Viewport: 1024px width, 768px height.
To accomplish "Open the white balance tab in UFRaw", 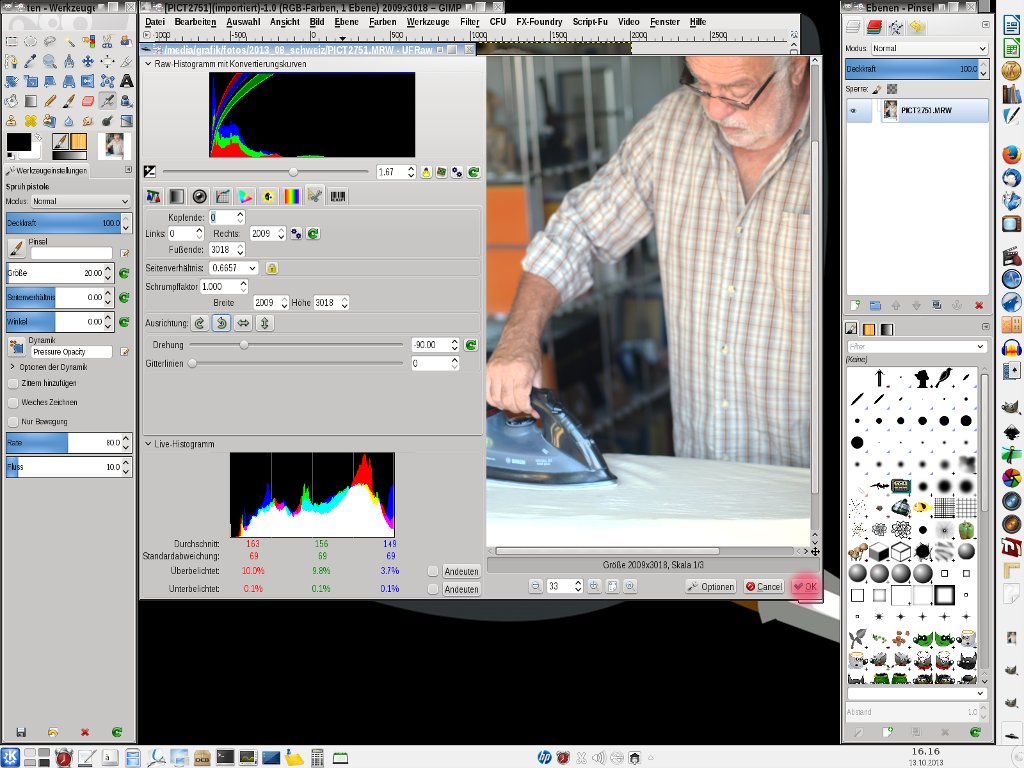I will tap(153, 196).
